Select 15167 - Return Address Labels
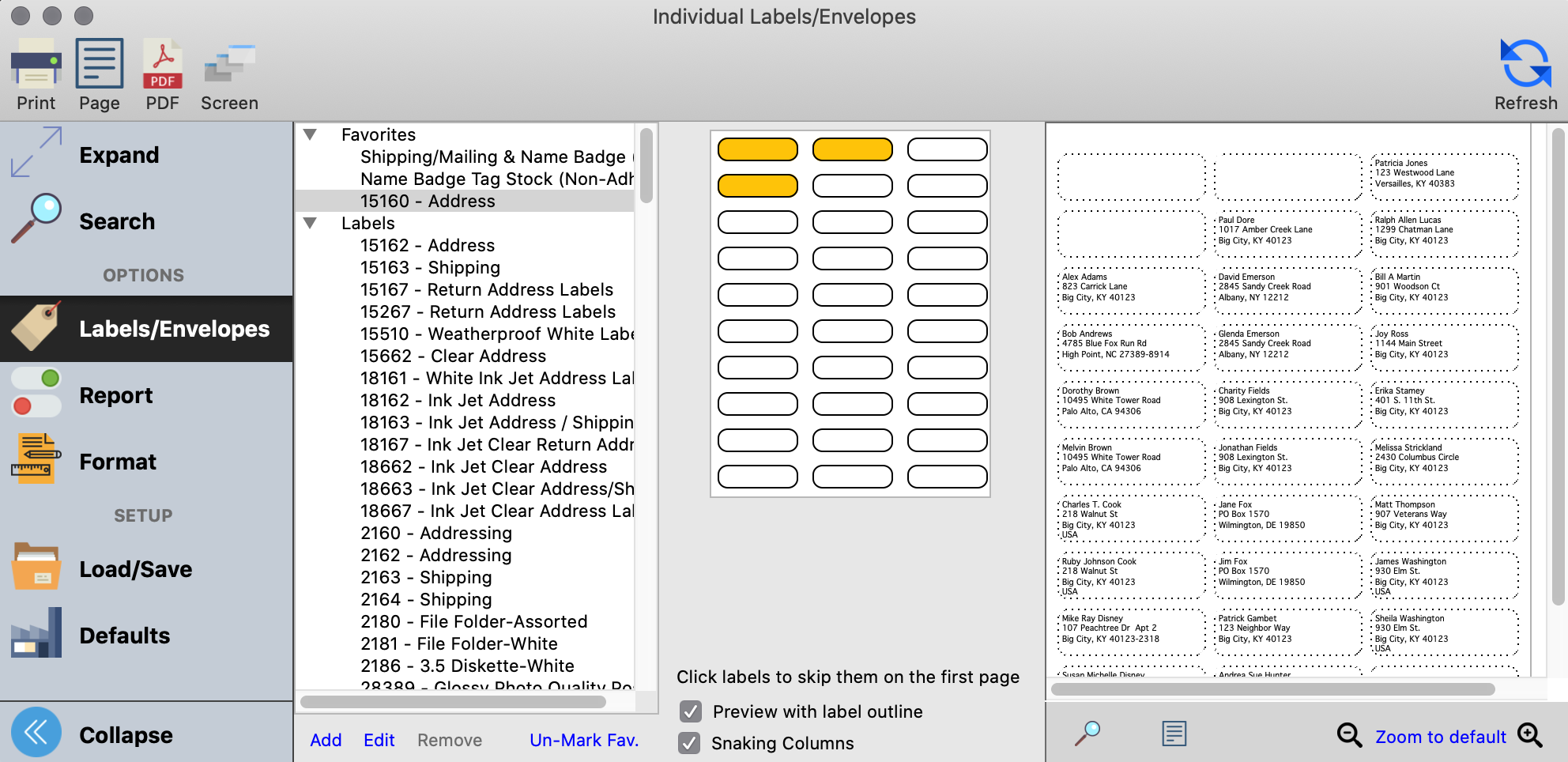 (x=465, y=289)
